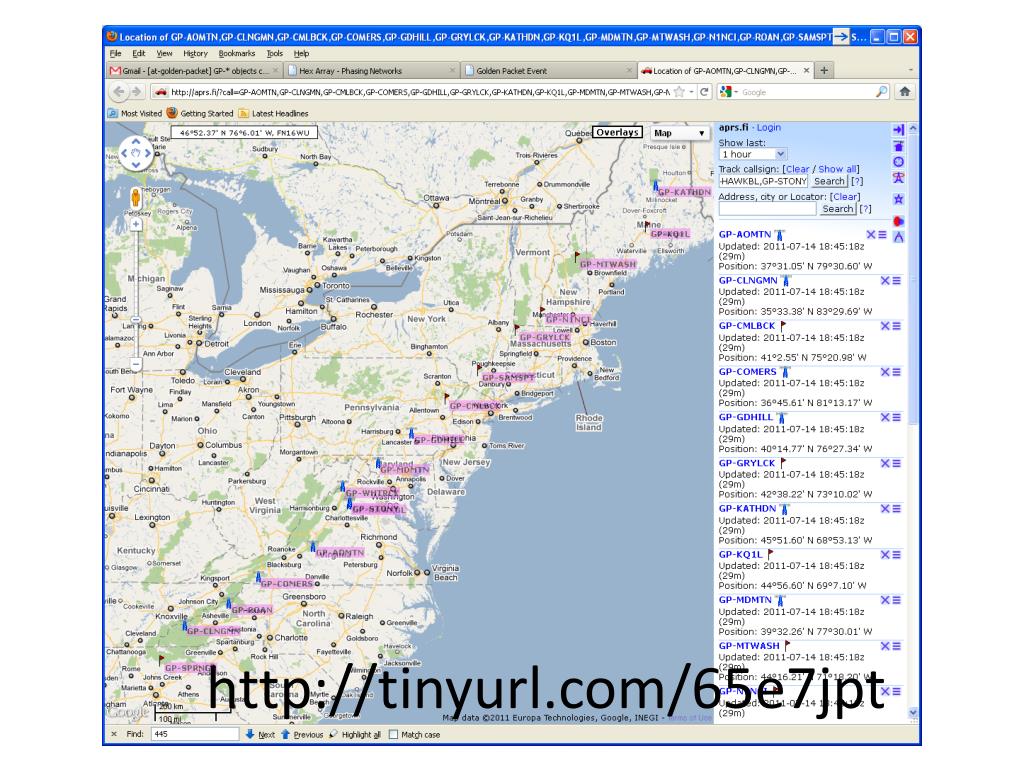Click the Track callsign input field
The width and height of the screenshot is (1024, 768).
point(763,182)
